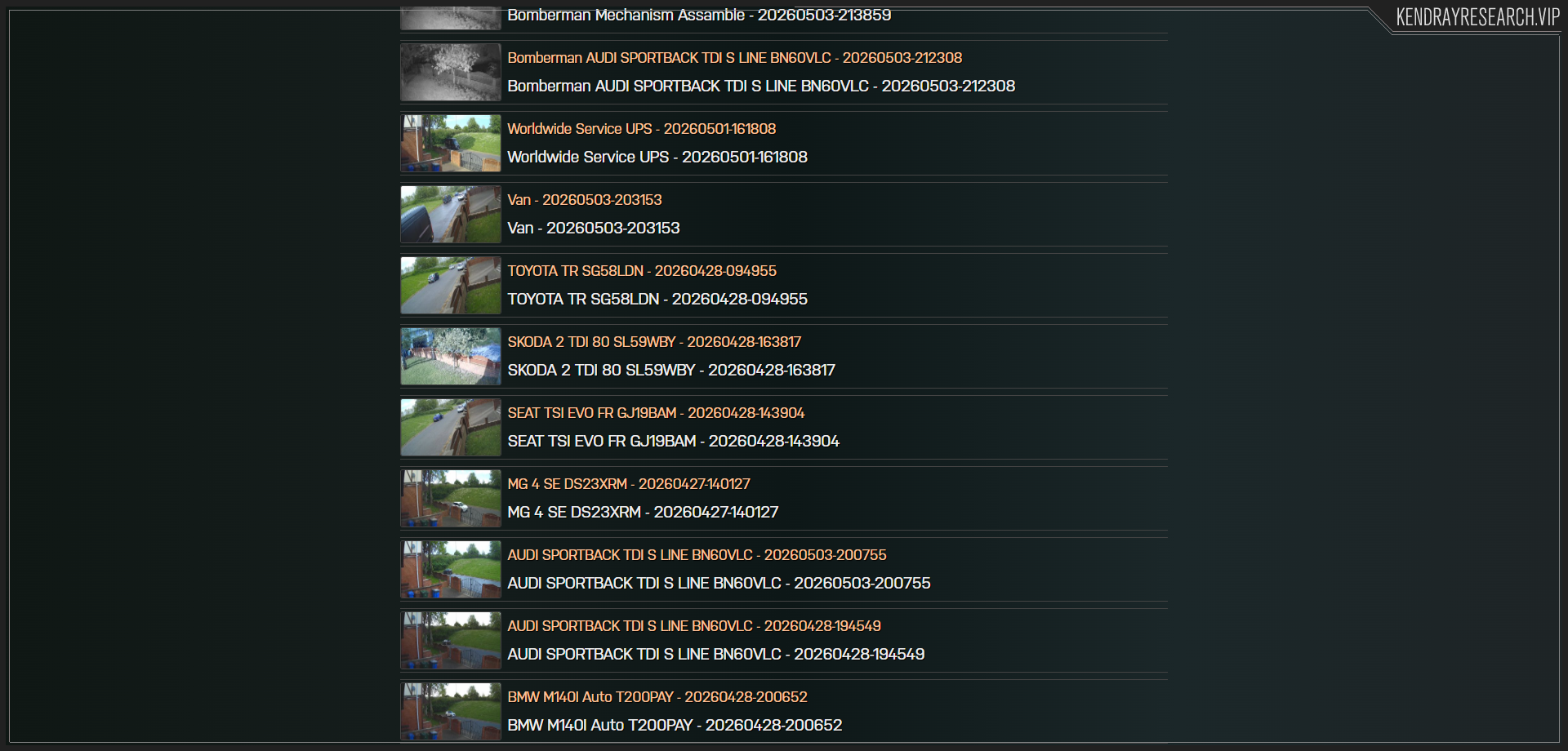Open the Van - 20260503-203153 title link
Screen dimensions: 1568x751
(x=585, y=200)
